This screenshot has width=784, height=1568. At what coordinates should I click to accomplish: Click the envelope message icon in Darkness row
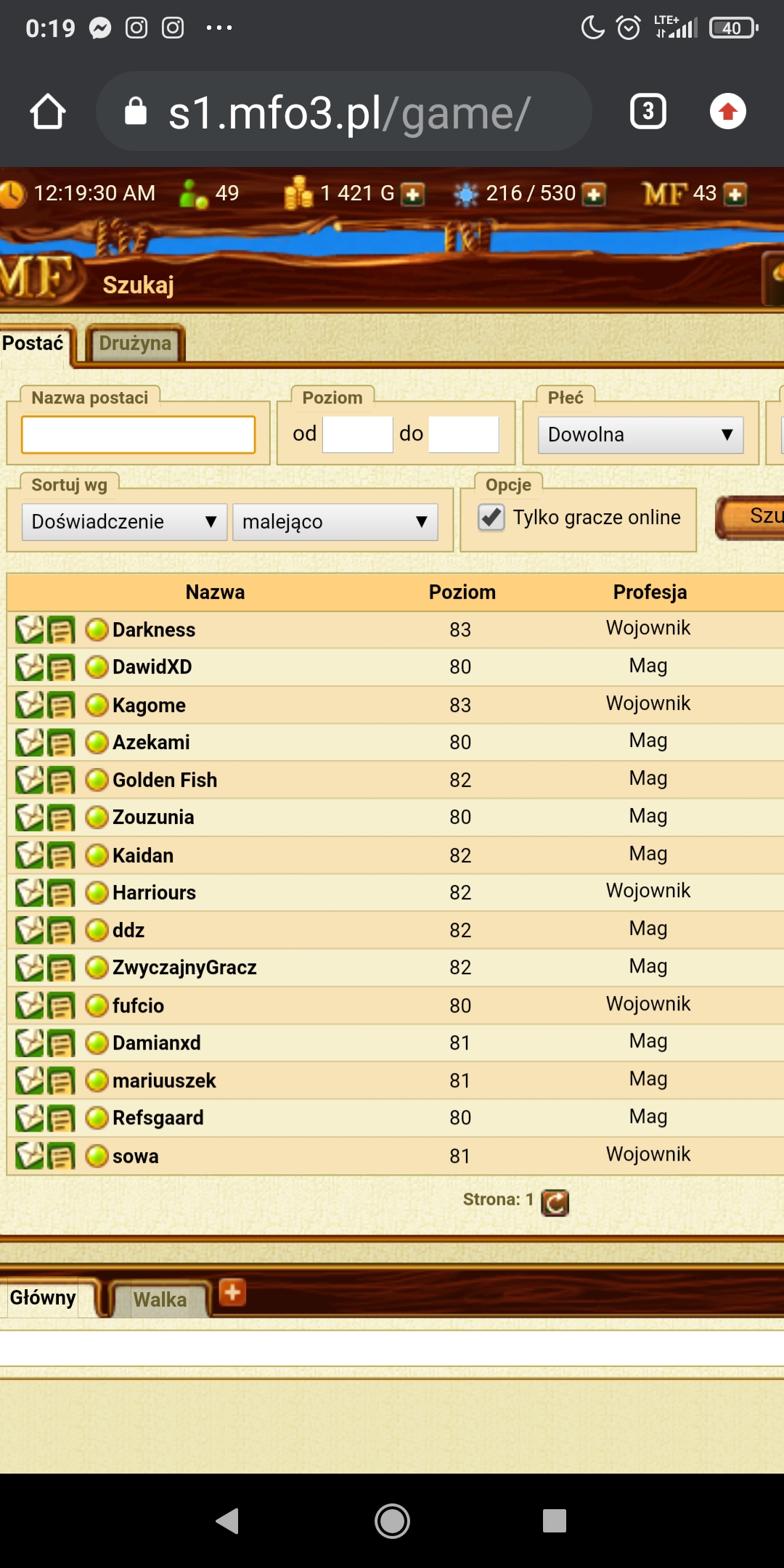[x=30, y=629]
